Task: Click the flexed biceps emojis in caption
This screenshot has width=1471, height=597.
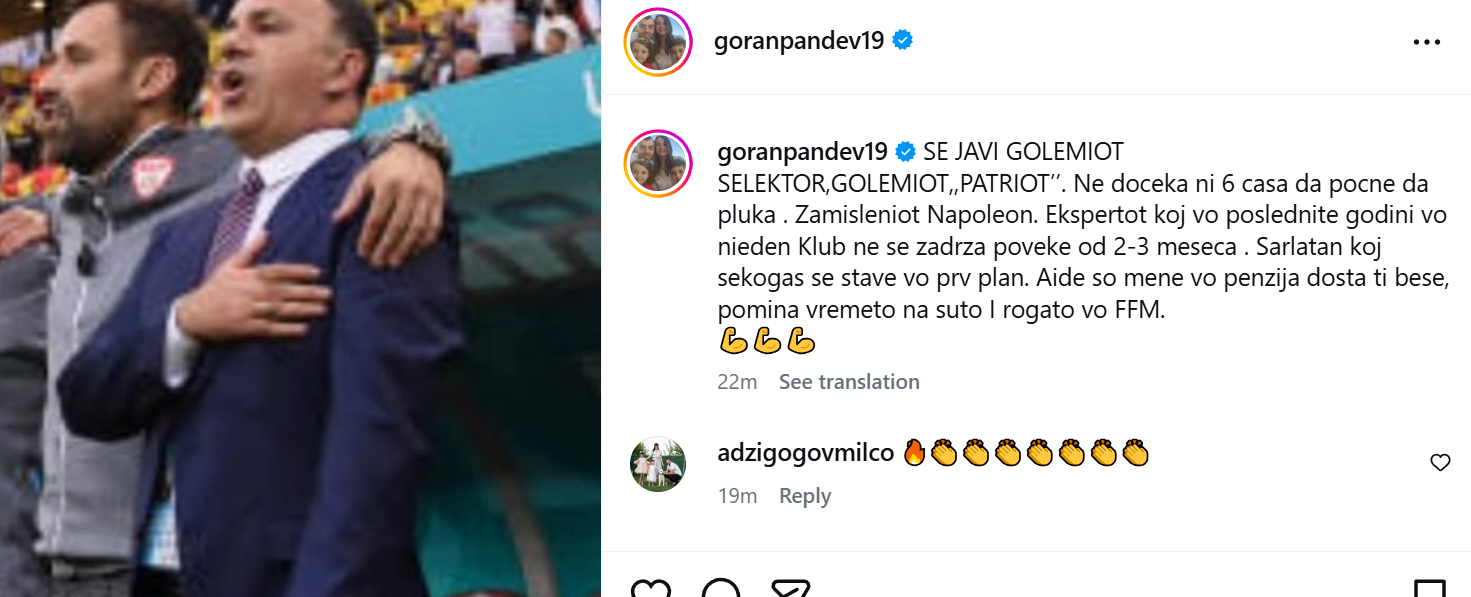Action: (767, 342)
